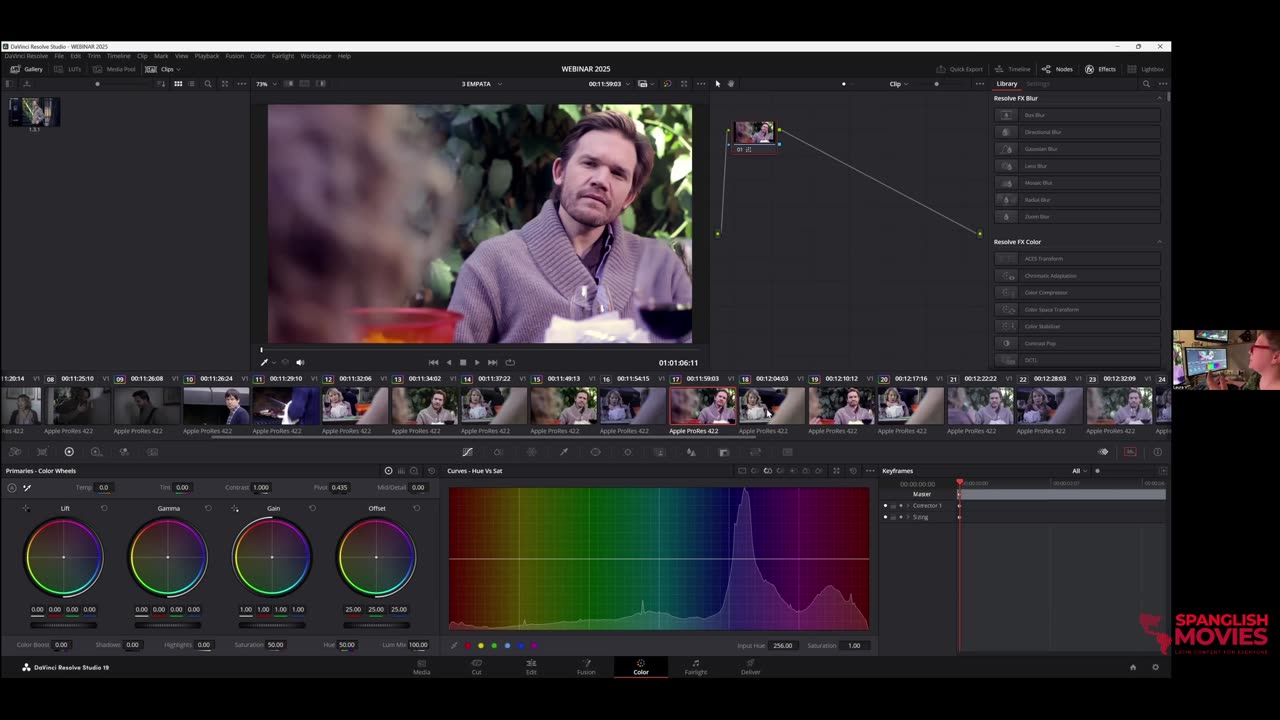
Task: Jump to first frame of the clip
Action: pyautogui.click(x=433, y=362)
